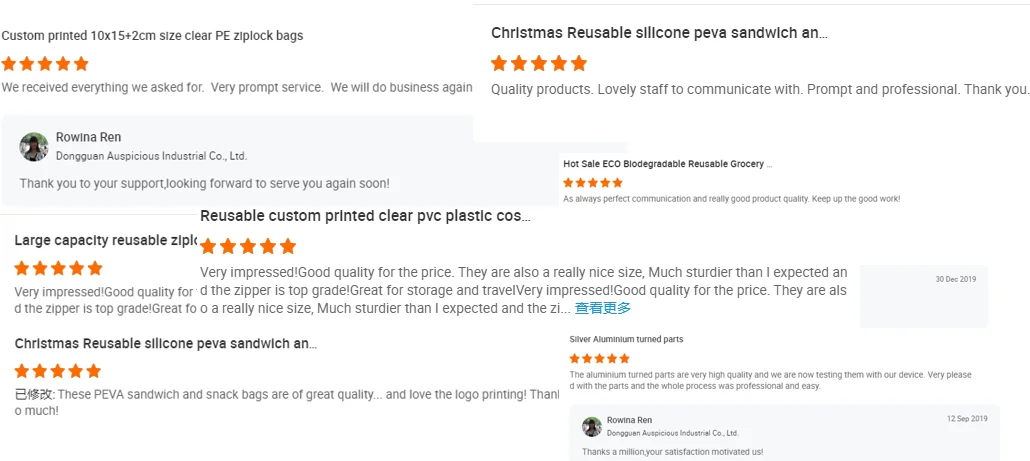Image resolution: width=1030 pixels, height=461 pixels.
Task: Click star rating above the "Quality products. Lovely staff" review
Action: tap(538, 63)
